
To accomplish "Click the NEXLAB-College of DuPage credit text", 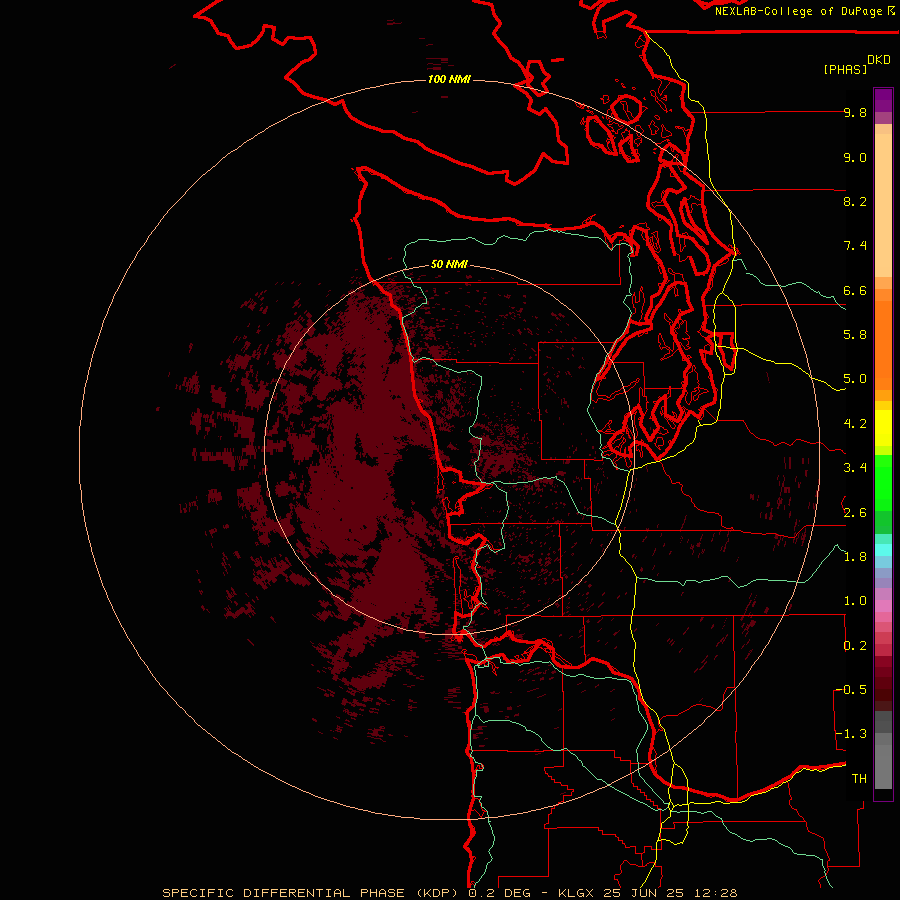I will click(798, 11).
